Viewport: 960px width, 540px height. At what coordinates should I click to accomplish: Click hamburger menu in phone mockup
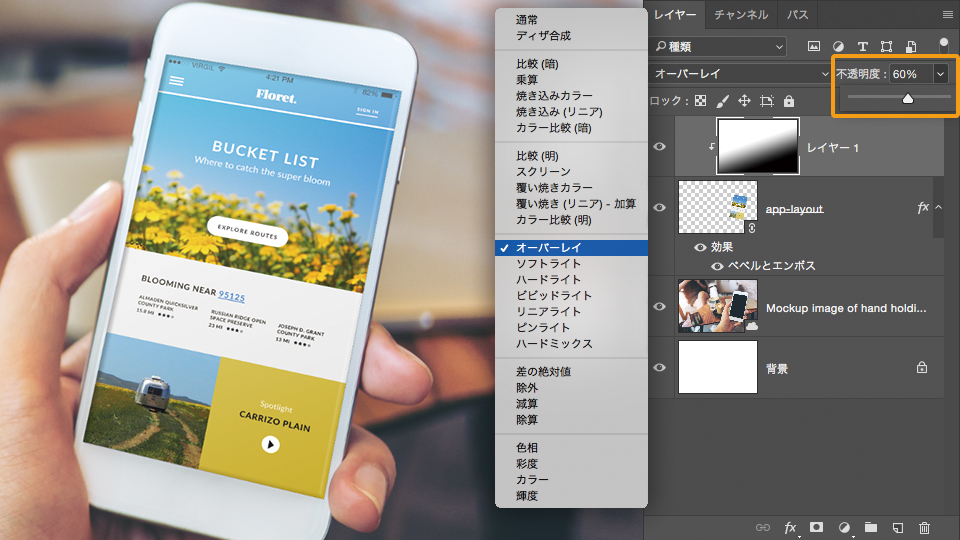[176, 81]
